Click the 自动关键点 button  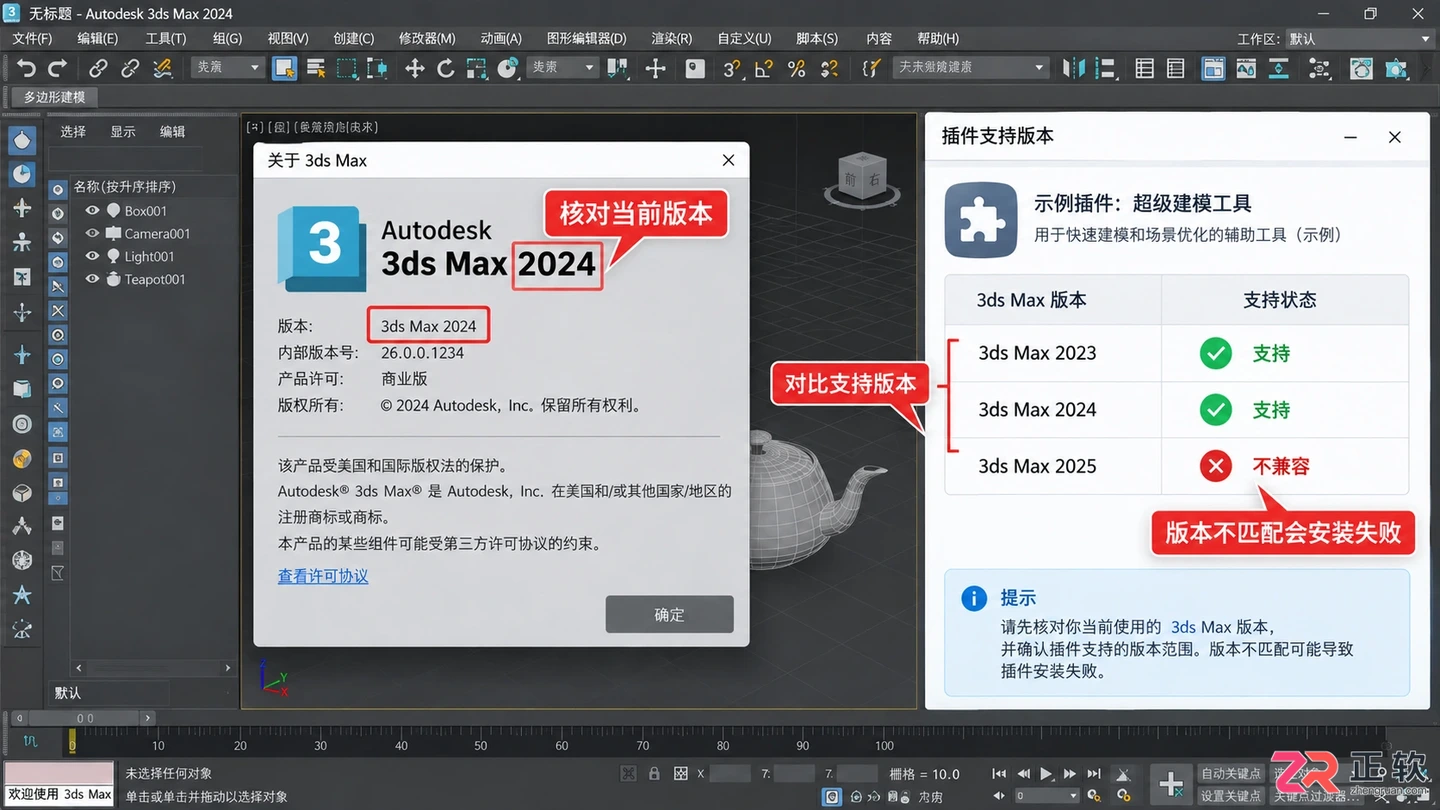tap(1231, 774)
